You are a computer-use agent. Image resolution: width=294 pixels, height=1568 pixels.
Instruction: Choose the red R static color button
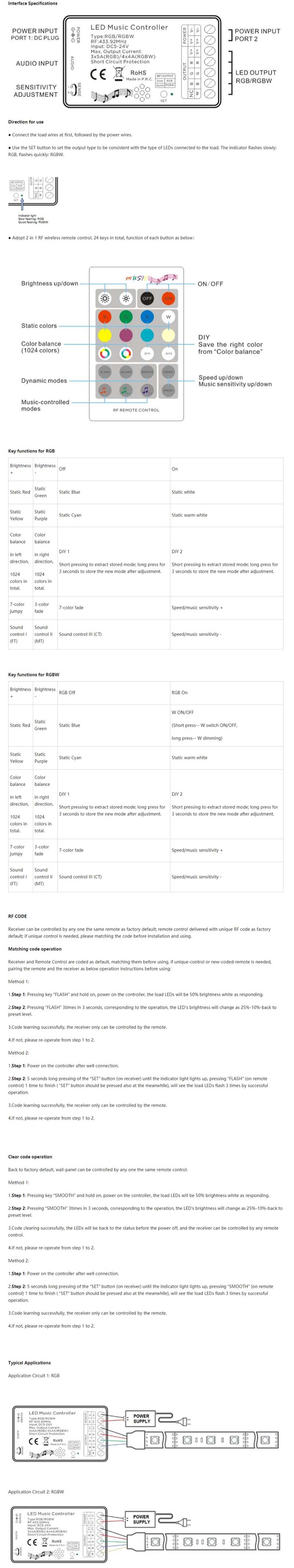click(x=104, y=317)
